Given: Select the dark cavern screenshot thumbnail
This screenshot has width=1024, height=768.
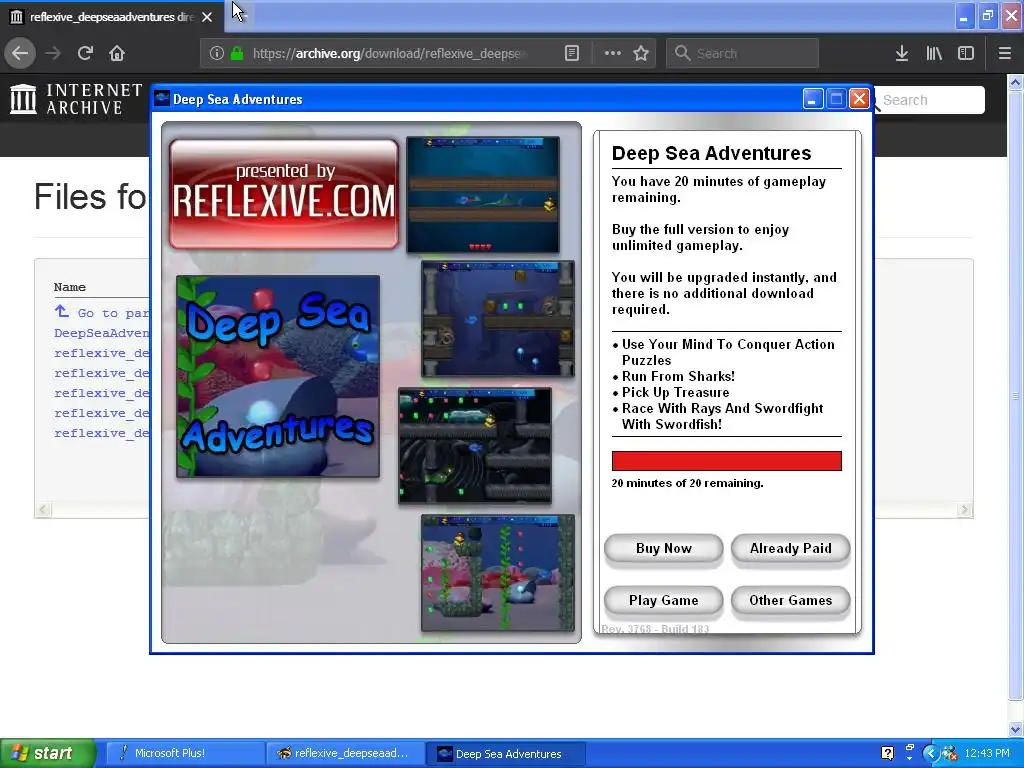Looking at the screenshot, I should click(475, 446).
